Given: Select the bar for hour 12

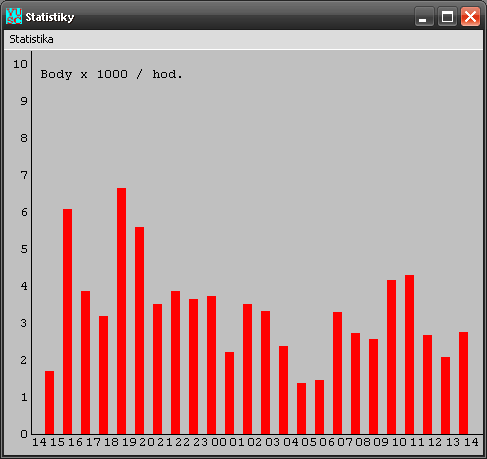Looking at the screenshot, I should [427, 384].
